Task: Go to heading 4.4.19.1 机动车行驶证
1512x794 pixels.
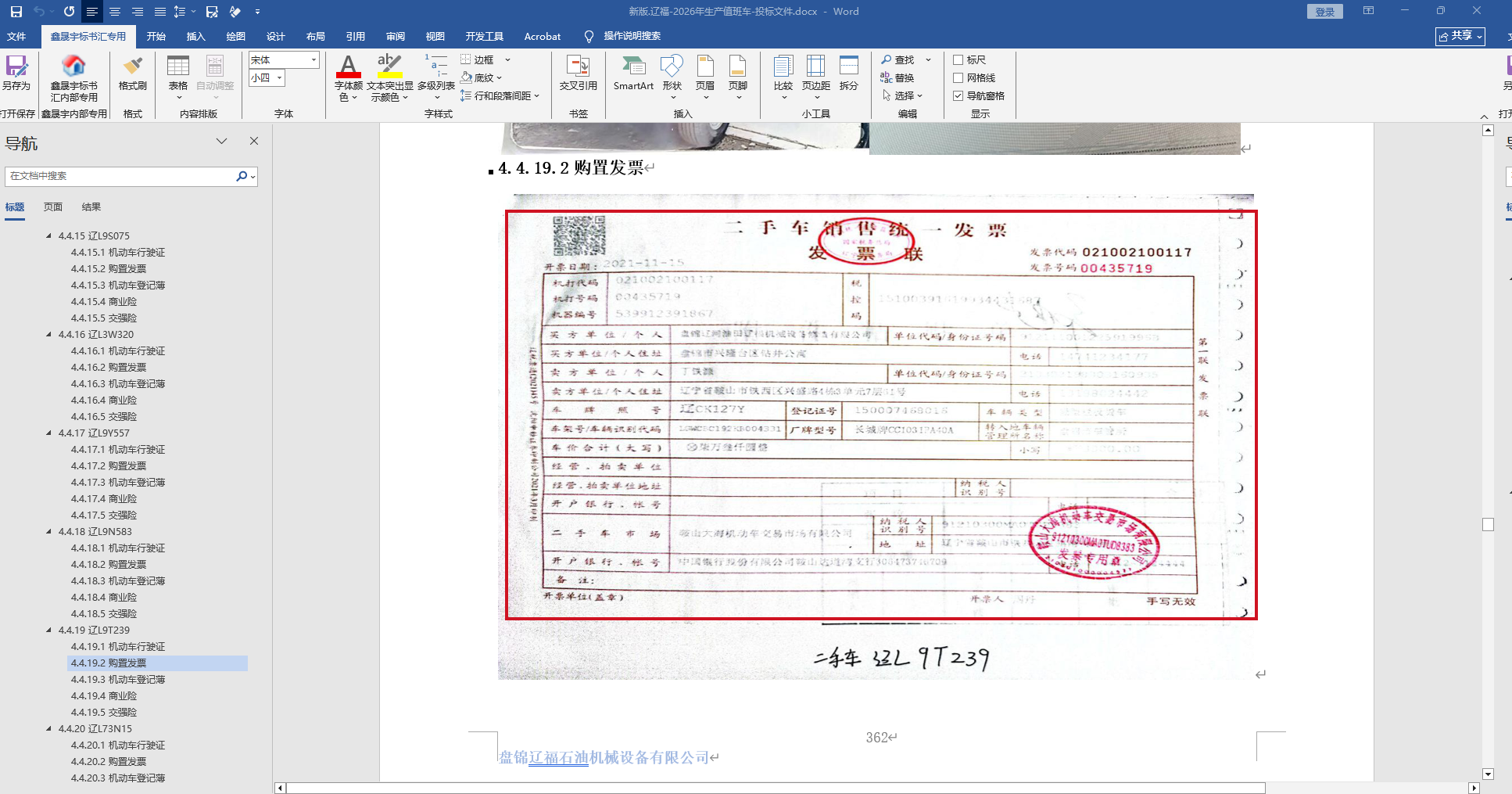Action: (118, 646)
